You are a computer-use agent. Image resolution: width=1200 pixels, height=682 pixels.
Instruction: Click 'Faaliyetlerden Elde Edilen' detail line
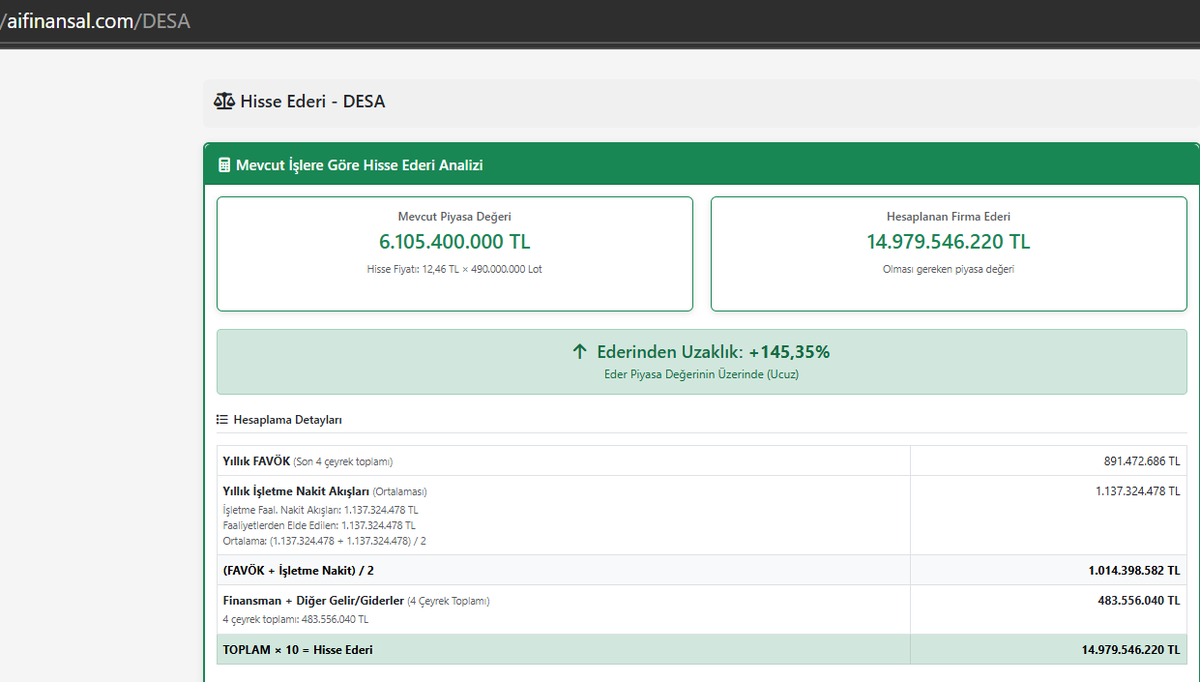(319, 525)
